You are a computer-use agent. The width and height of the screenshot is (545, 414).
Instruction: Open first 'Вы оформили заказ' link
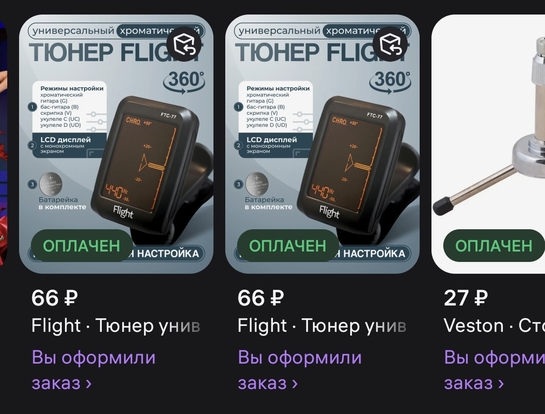point(93,370)
